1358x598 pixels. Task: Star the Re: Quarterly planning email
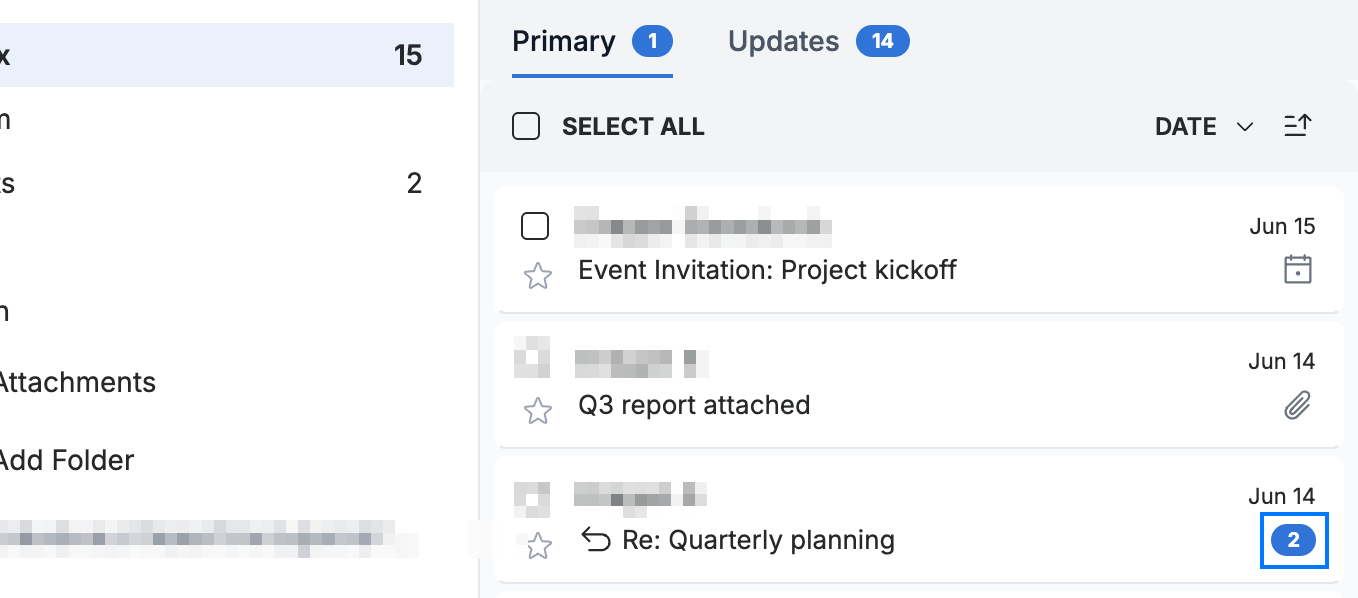538,545
